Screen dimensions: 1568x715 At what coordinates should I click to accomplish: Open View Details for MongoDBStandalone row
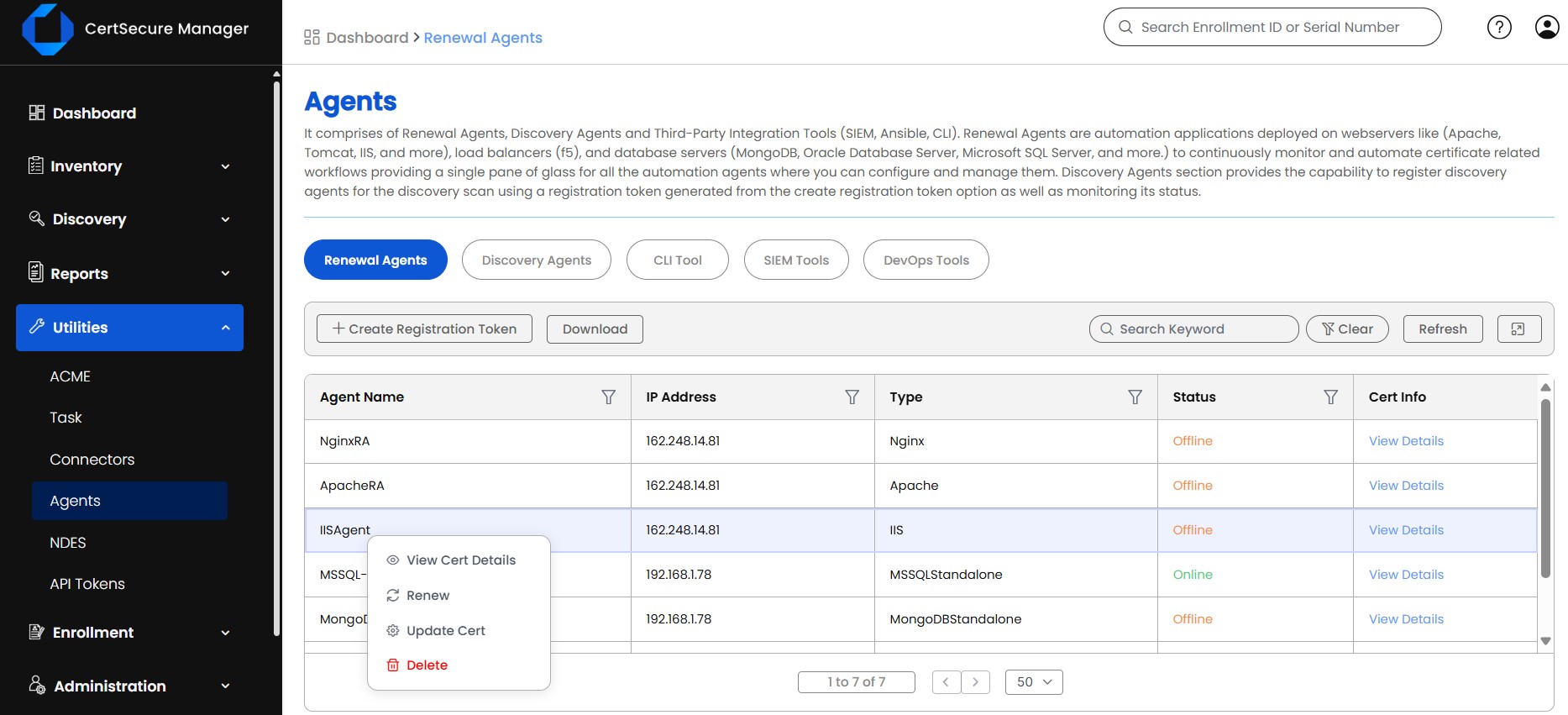click(1406, 619)
